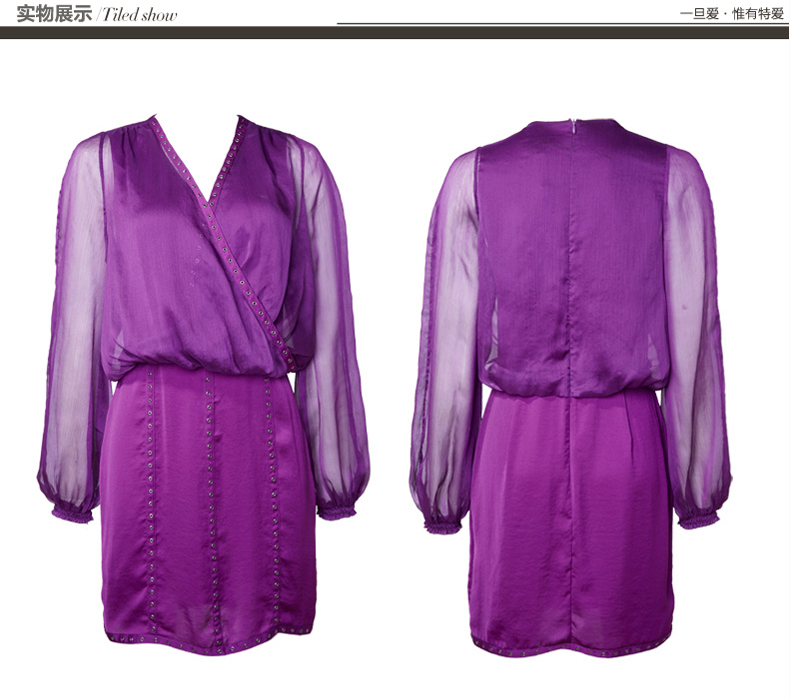This screenshot has height=699, width=790.
Task: Click the studded hem of back-view dress
Action: [571, 649]
